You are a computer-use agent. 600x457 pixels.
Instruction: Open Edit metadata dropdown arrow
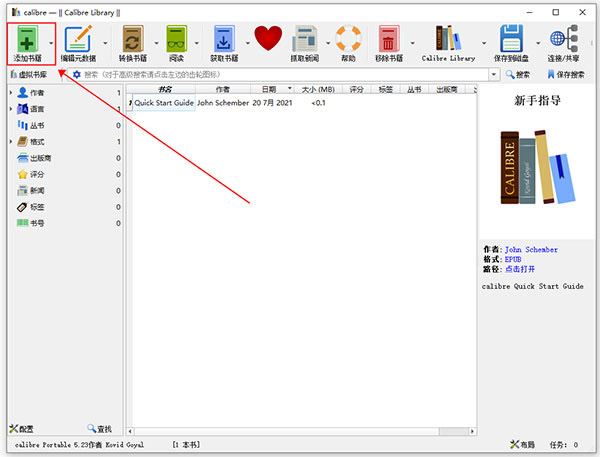(x=105, y=43)
